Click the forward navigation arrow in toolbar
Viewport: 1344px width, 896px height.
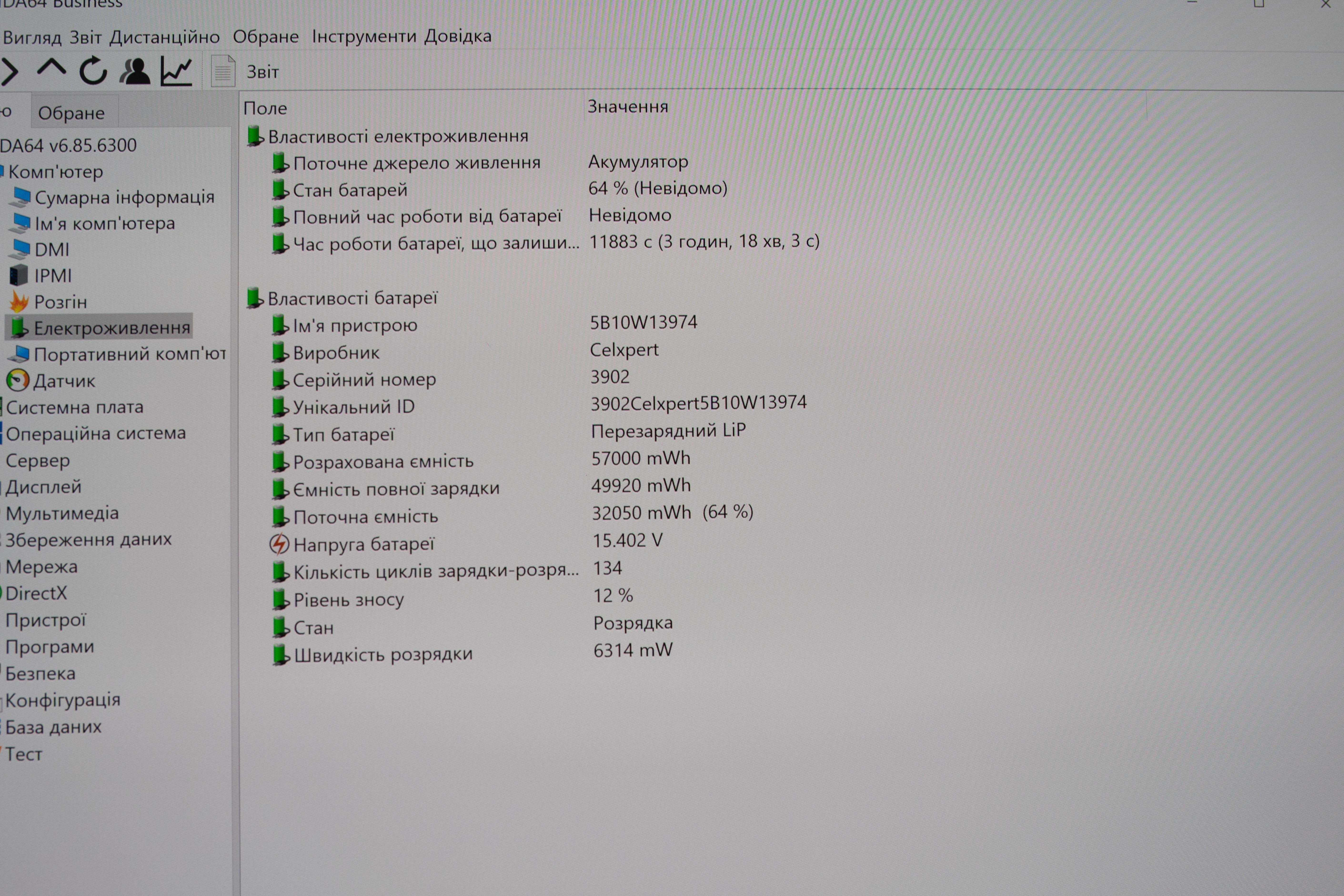[x=10, y=71]
